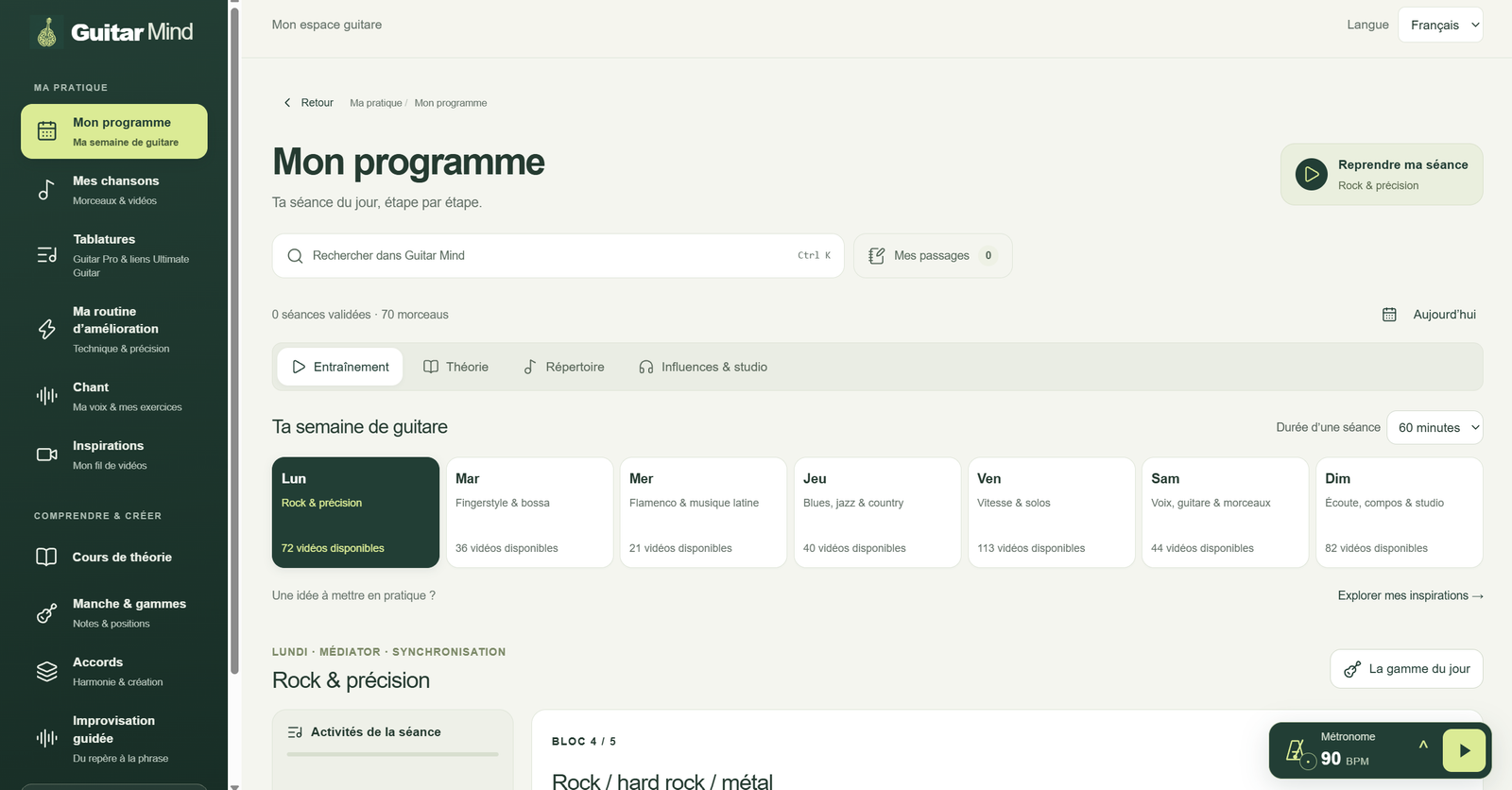The height and width of the screenshot is (790, 1512).
Task: Open Cours de théorie book icon
Action: coord(46,557)
